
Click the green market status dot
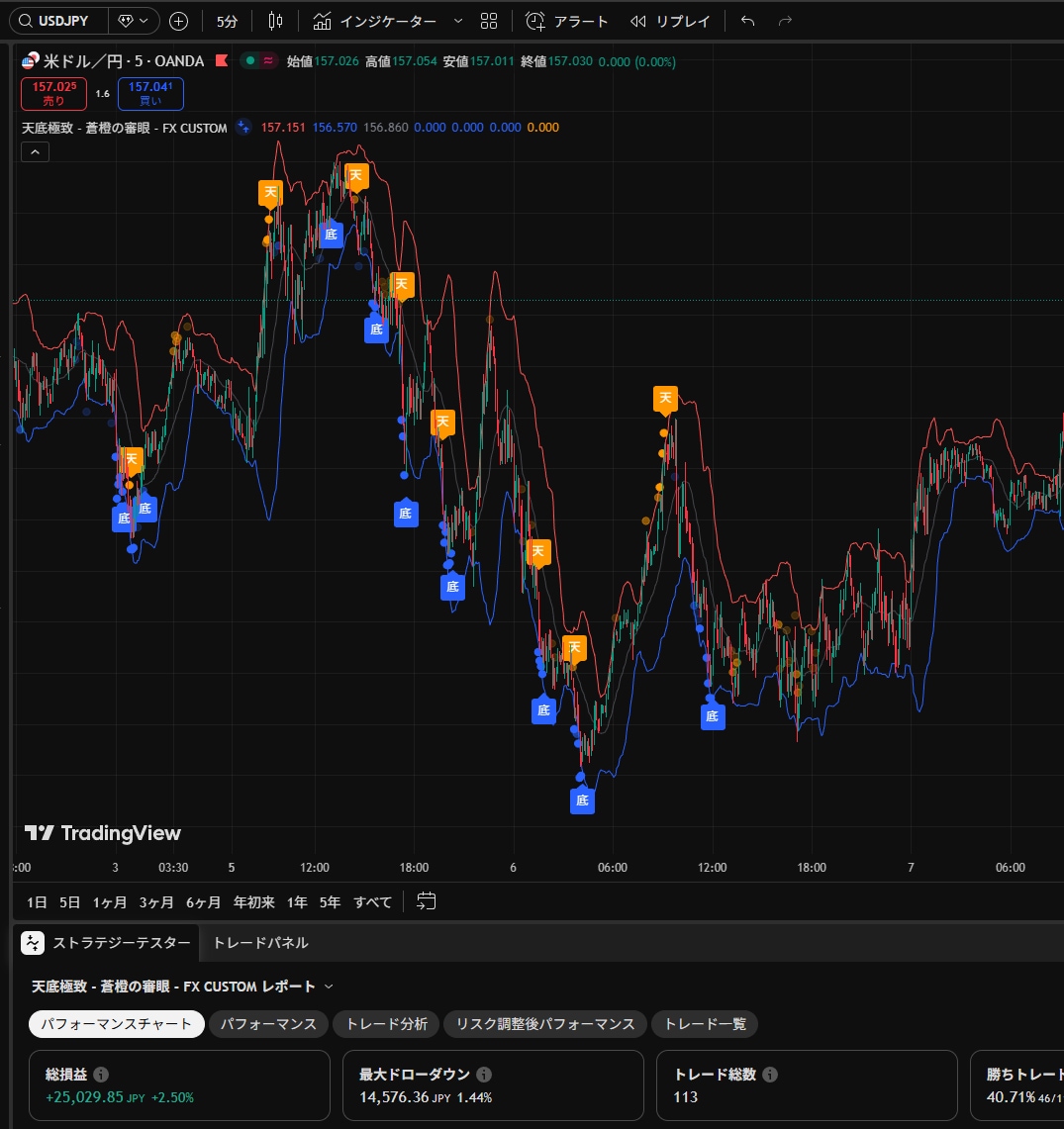pos(250,60)
